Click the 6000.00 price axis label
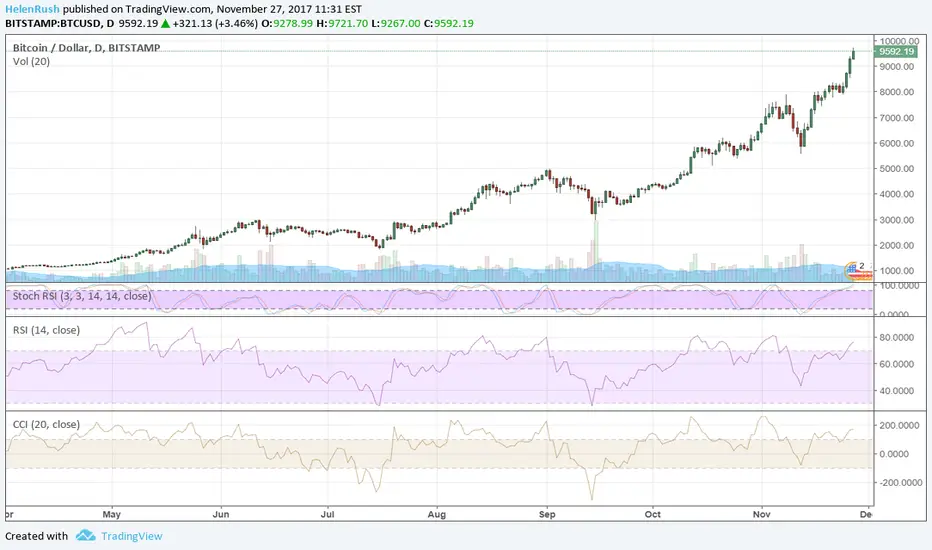Image resolution: width=932 pixels, height=550 pixels. click(x=897, y=143)
